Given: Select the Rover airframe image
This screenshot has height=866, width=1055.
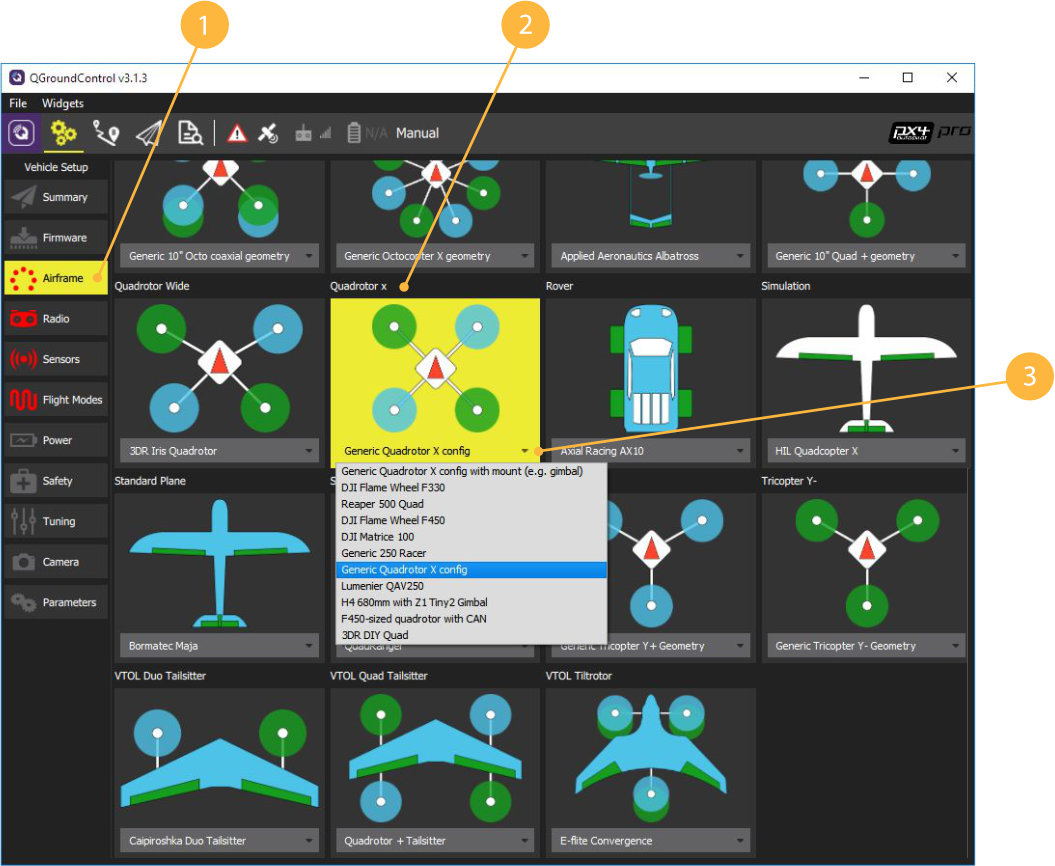Looking at the screenshot, I should [651, 368].
